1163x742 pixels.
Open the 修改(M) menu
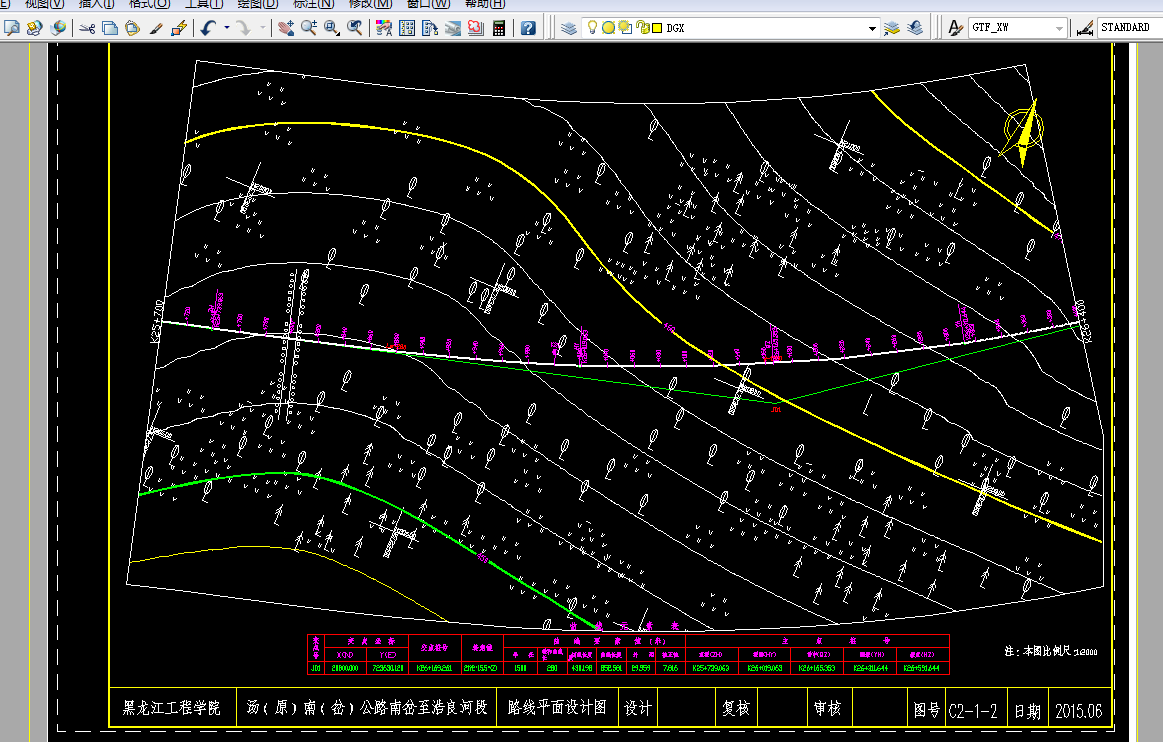click(x=369, y=4)
